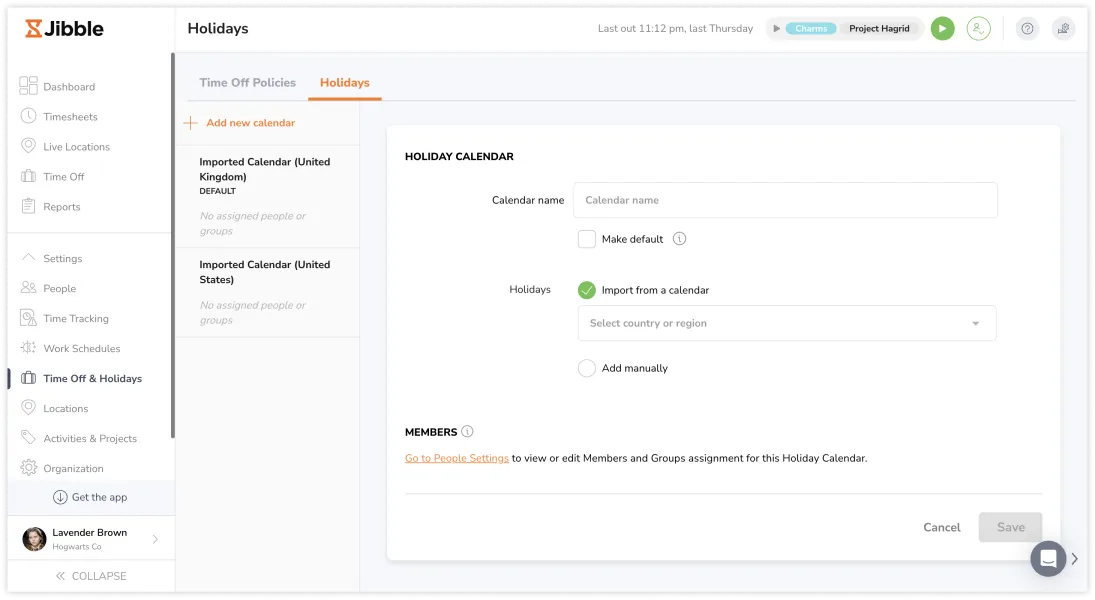Open Dashboard from the sidebar
The height and width of the screenshot is (600, 1095).
pos(69,87)
